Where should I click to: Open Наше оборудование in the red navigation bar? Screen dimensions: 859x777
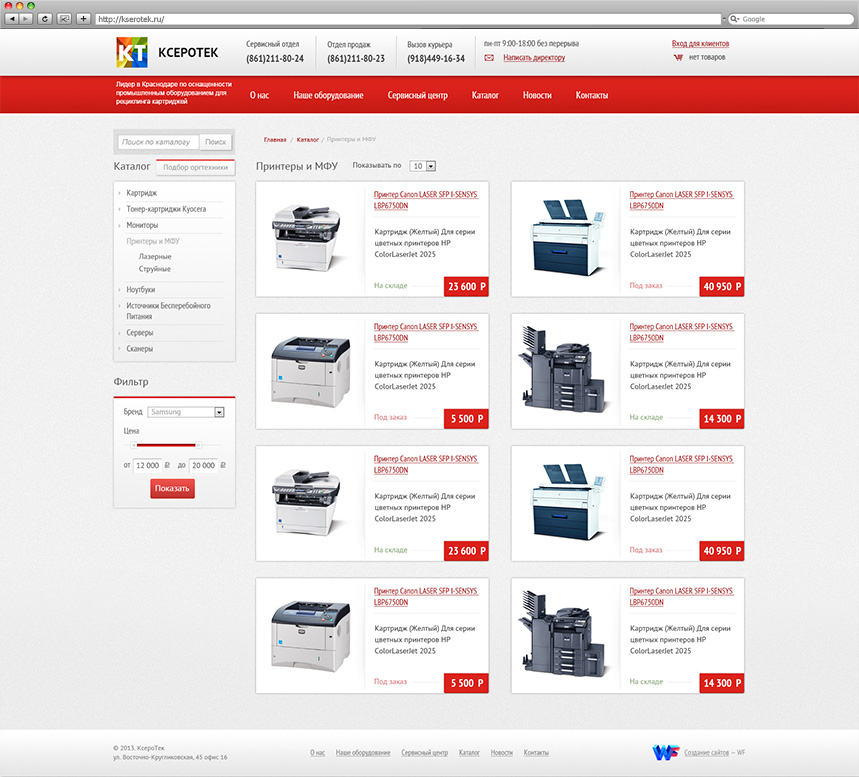(x=328, y=95)
